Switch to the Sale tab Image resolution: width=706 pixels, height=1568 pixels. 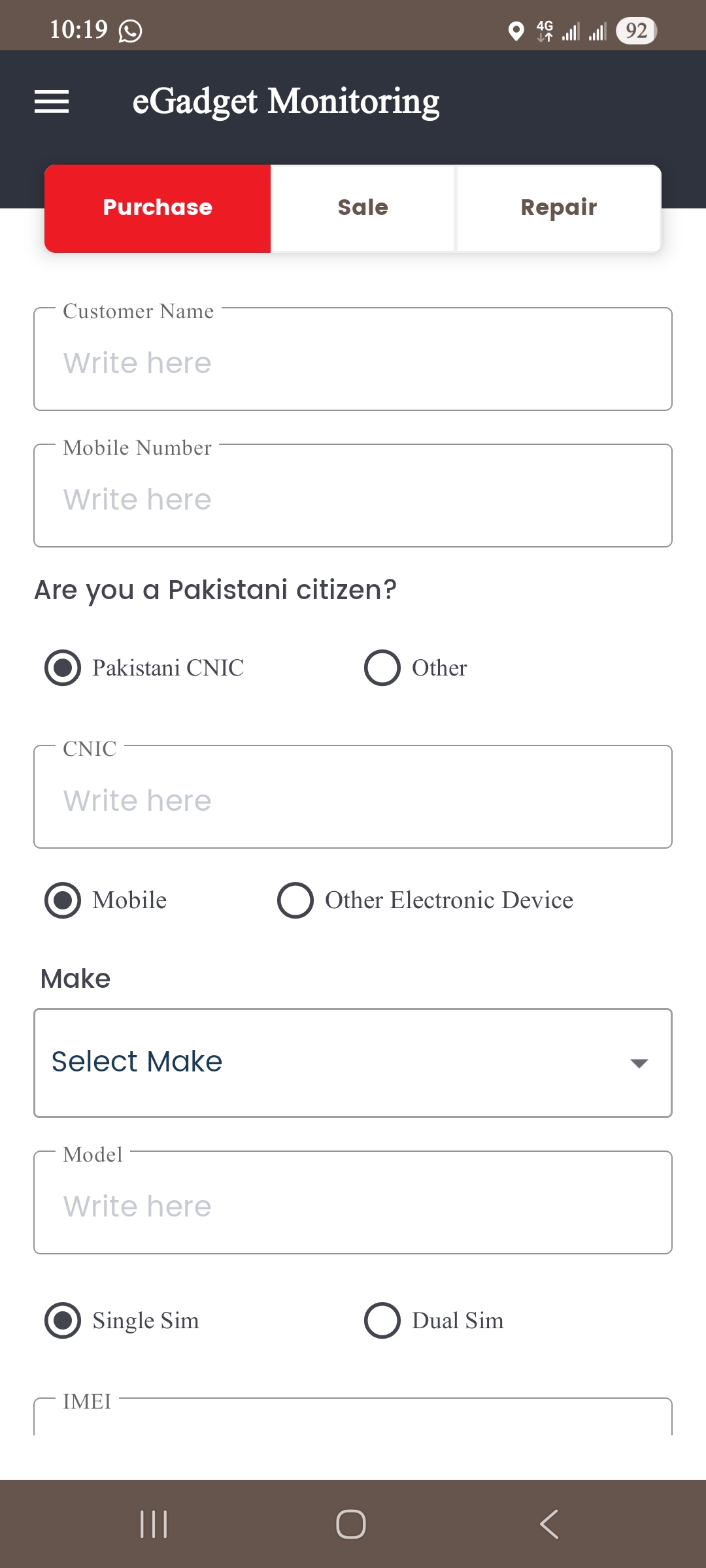pos(363,208)
